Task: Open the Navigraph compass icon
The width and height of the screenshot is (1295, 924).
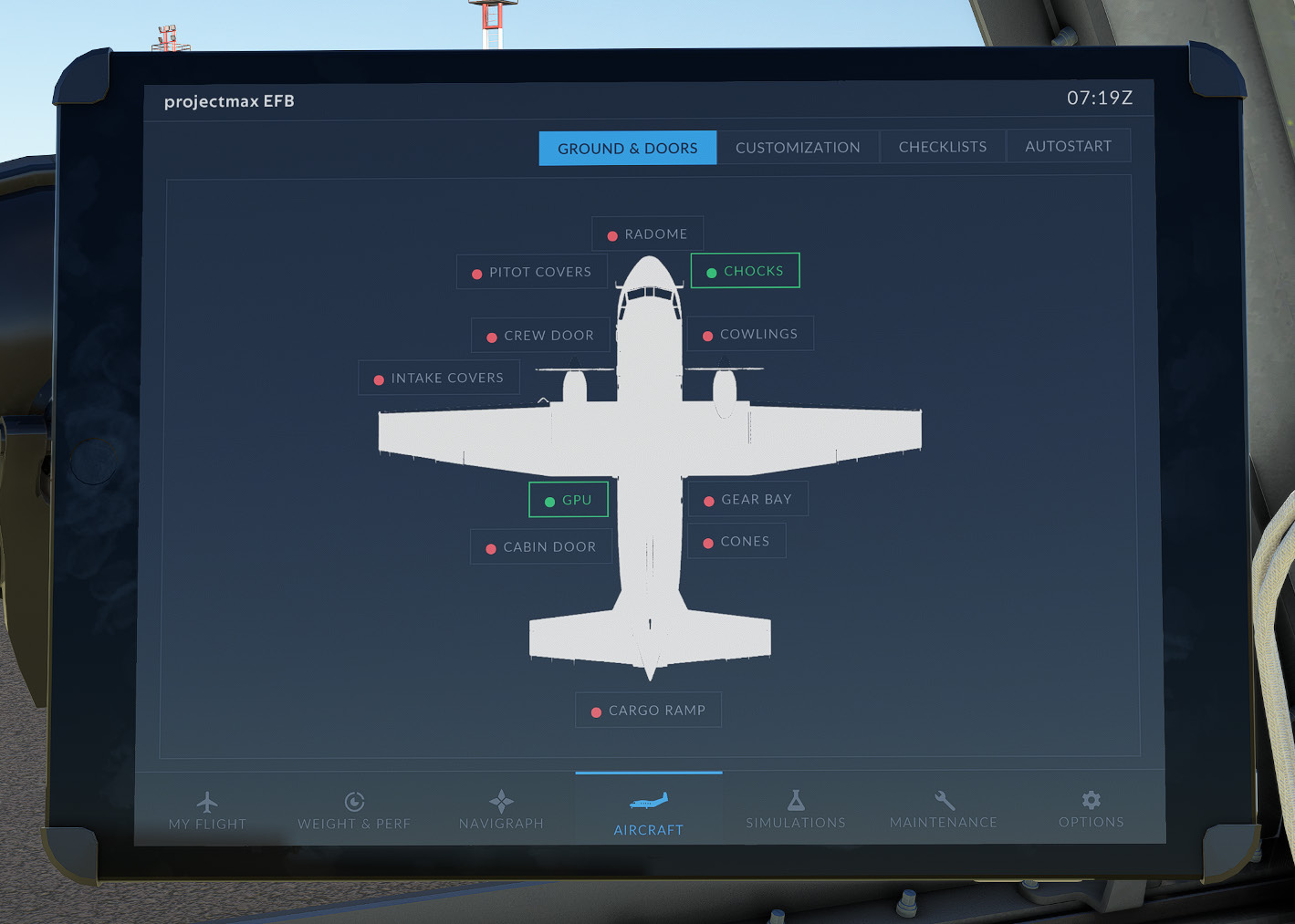Action: click(x=501, y=802)
